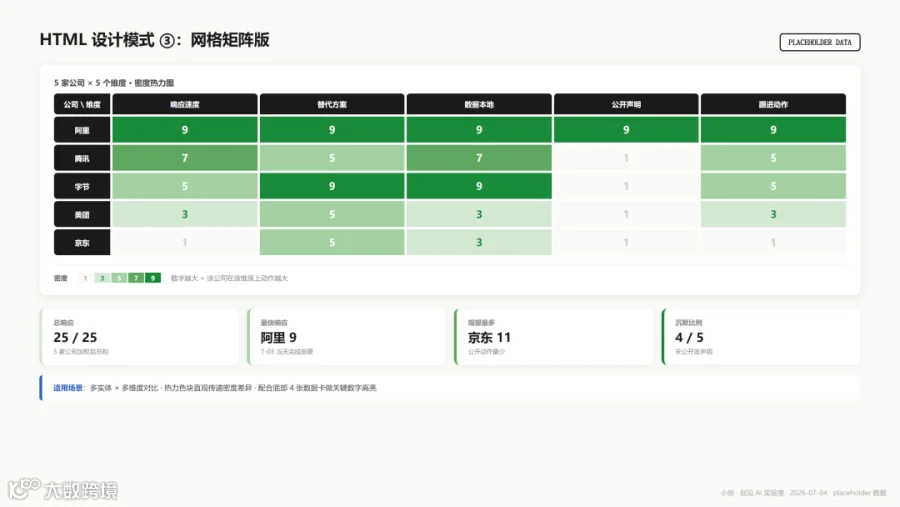Click legend swatch for density 1
The width and height of the screenshot is (900, 507).
click(86, 278)
